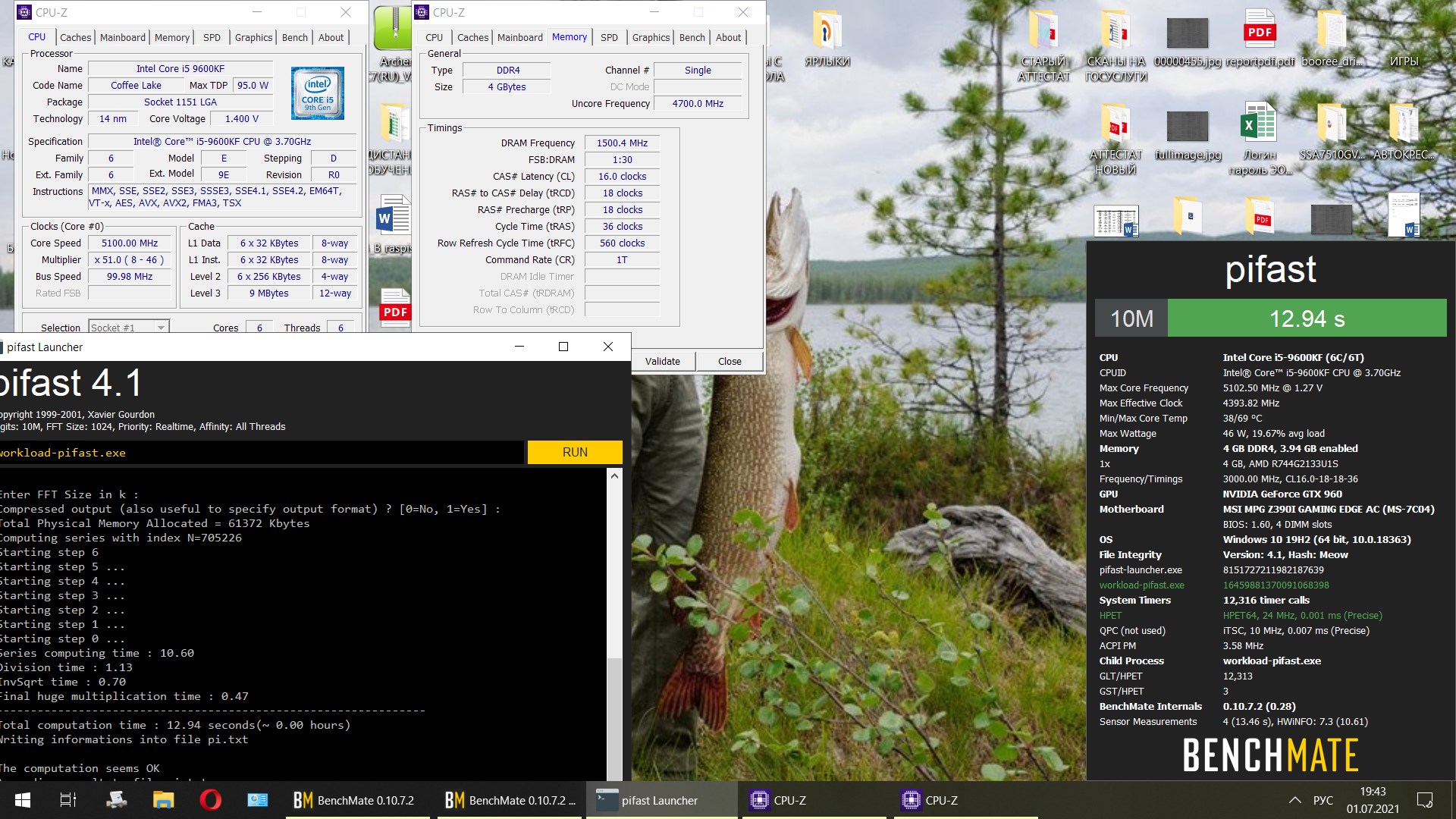Open the СКАНЫ НА ГОСУСЛУГИ desktop folder
Viewport: 1456px width, 819px height.
(1116, 47)
